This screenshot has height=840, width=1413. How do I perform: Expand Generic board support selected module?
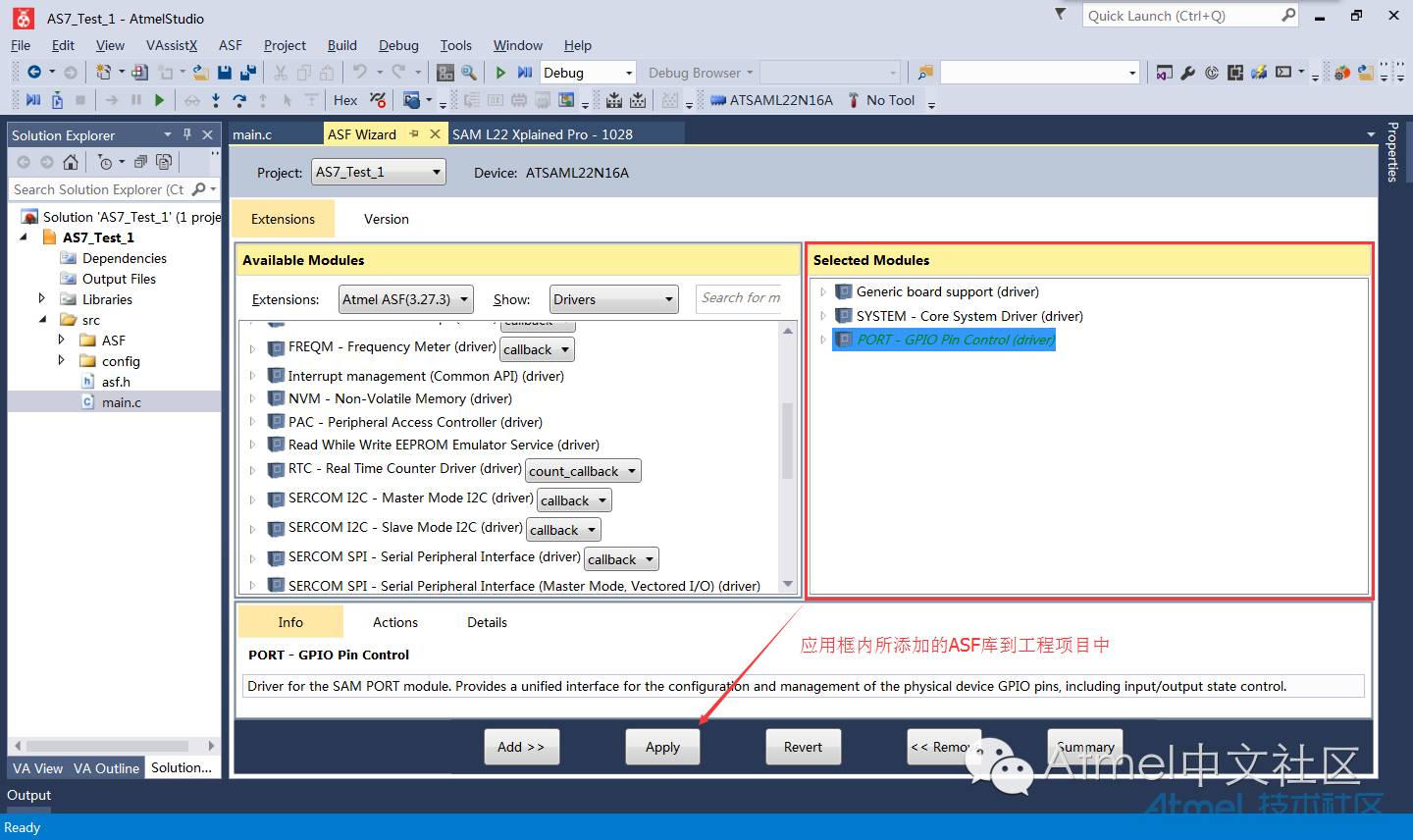click(822, 291)
